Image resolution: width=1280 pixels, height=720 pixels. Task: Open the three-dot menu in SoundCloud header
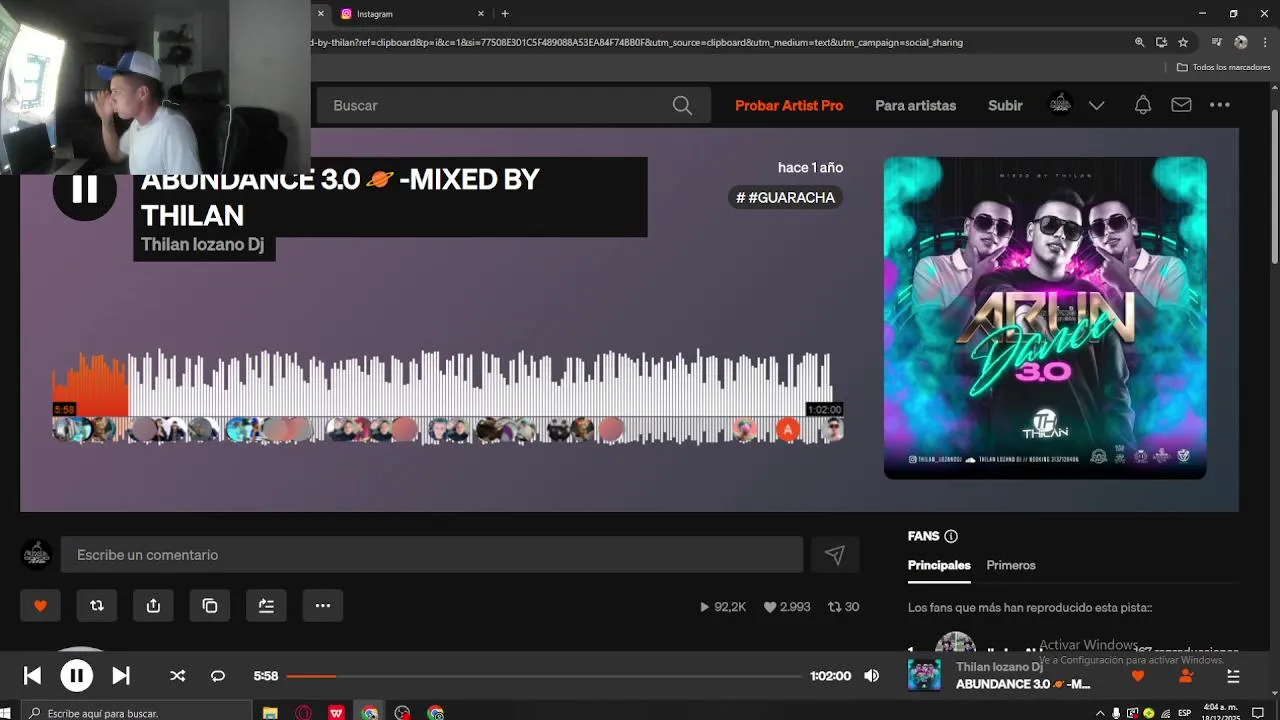(x=1220, y=105)
